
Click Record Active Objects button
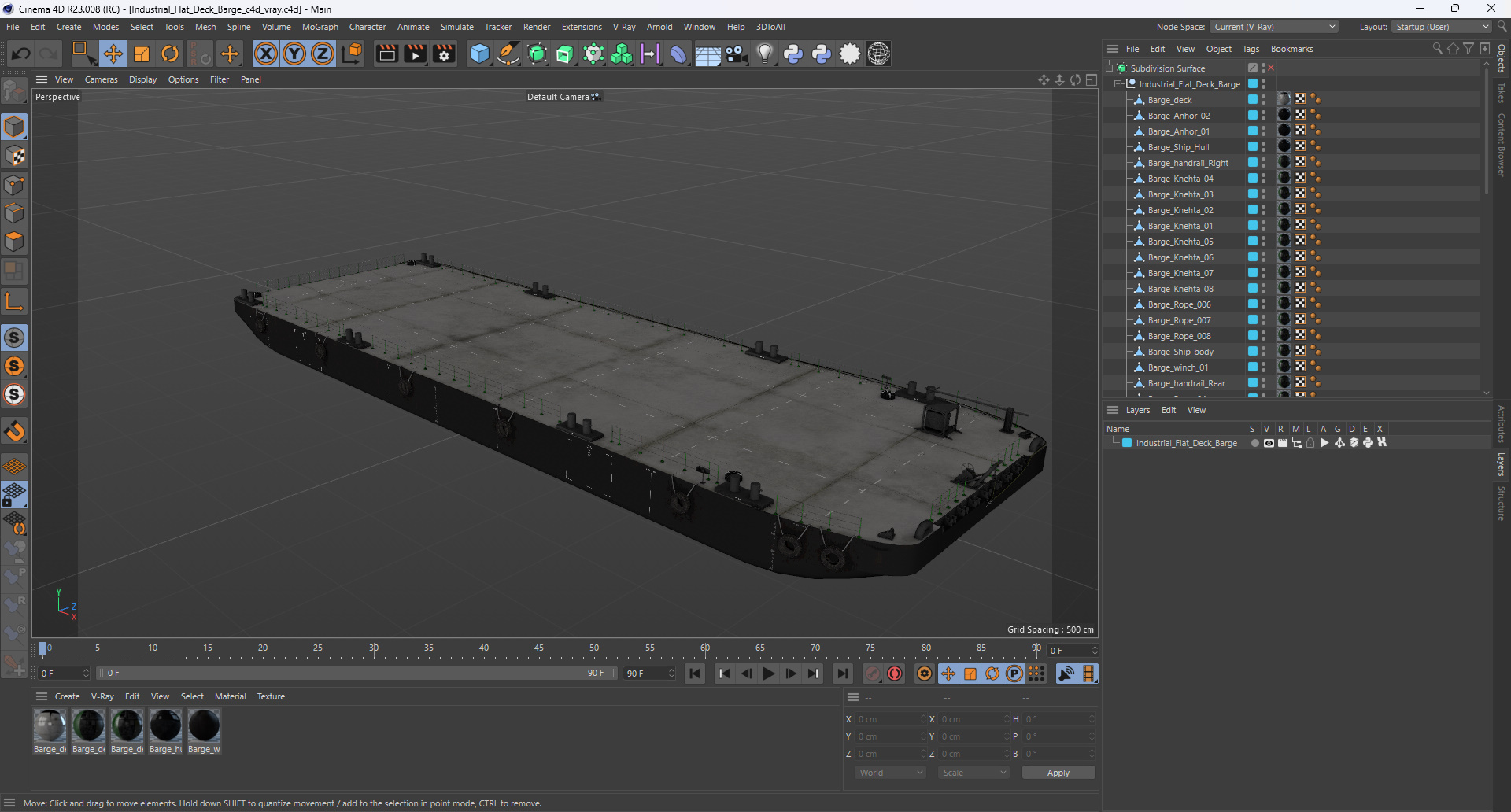(x=872, y=674)
